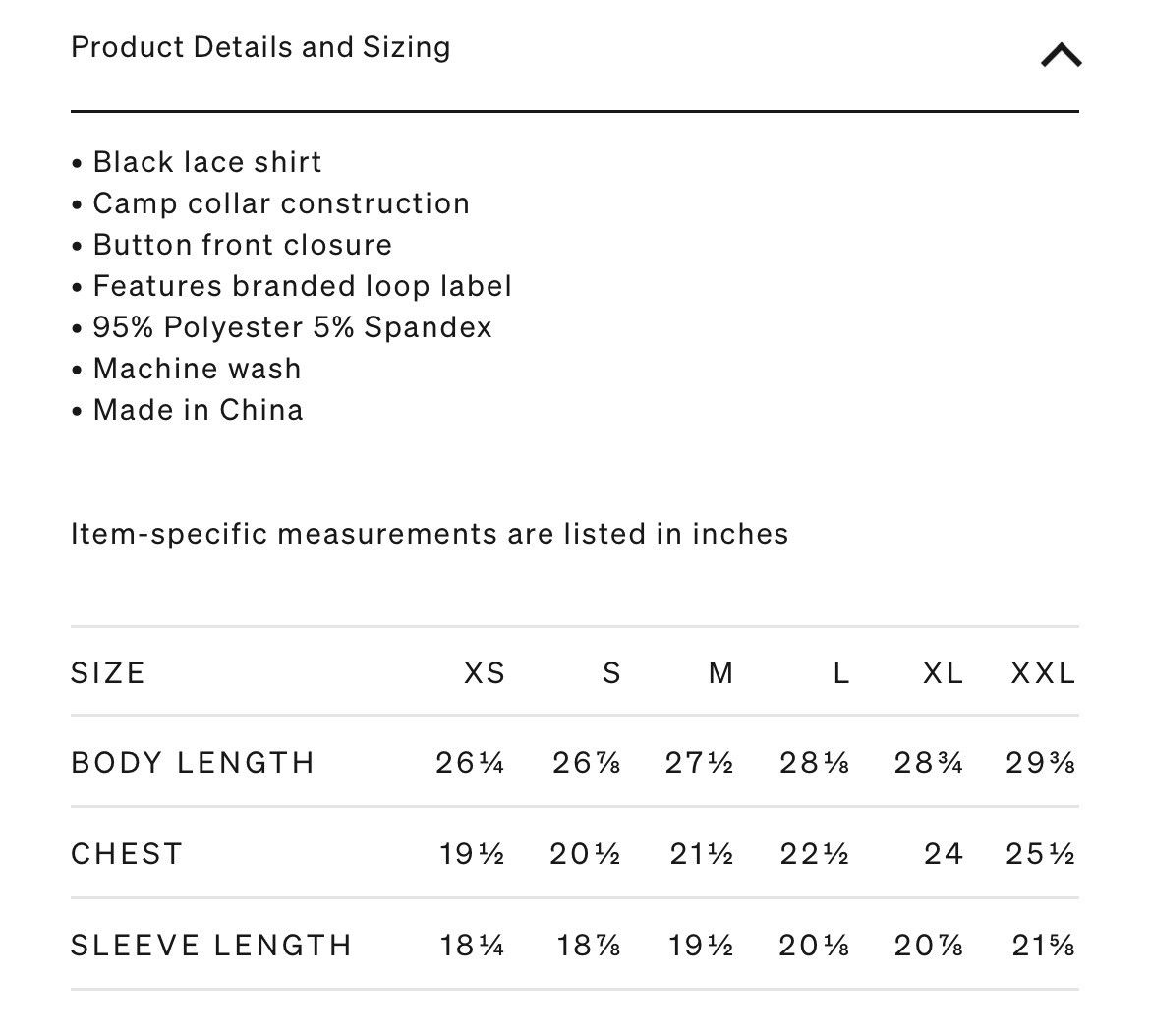Click the 95% Polyester 5% Spandex text
The width and height of the screenshot is (1150, 1036).
(292, 327)
